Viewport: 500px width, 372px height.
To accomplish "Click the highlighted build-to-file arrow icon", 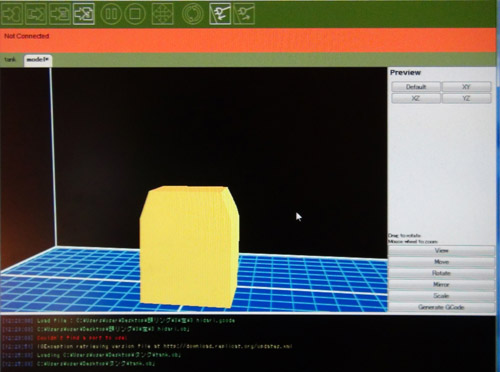I will point(84,14).
